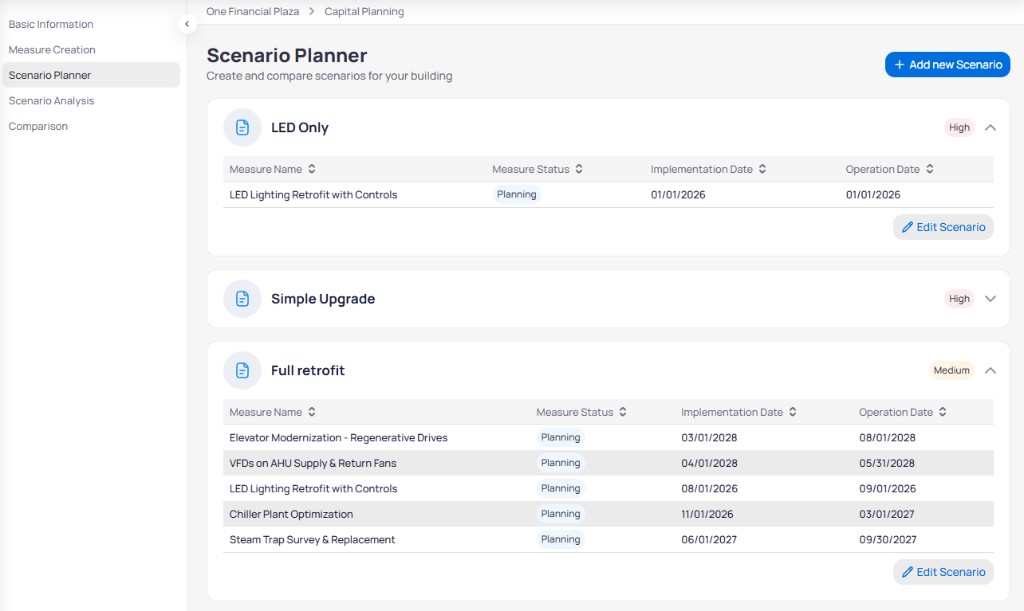Image resolution: width=1024 pixels, height=611 pixels.
Task: Click operation date 09/01/2026
Action: 888,488
